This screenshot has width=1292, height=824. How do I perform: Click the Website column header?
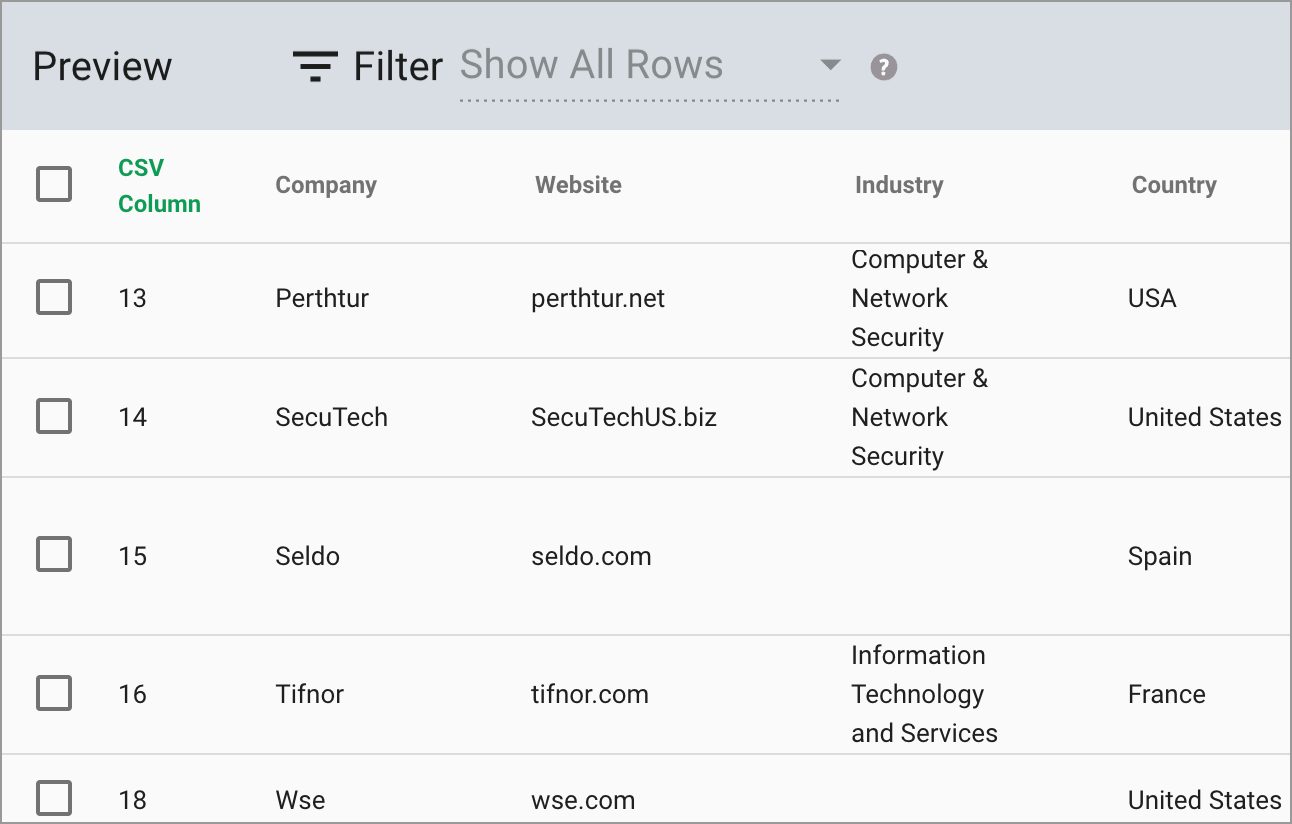tap(578, 185)
